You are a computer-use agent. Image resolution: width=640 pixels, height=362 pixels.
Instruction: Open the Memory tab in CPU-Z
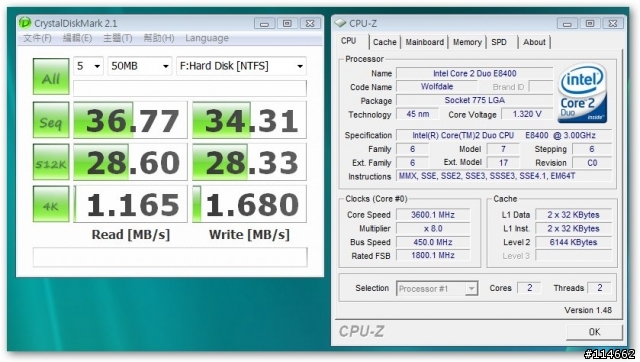[467, 42]
